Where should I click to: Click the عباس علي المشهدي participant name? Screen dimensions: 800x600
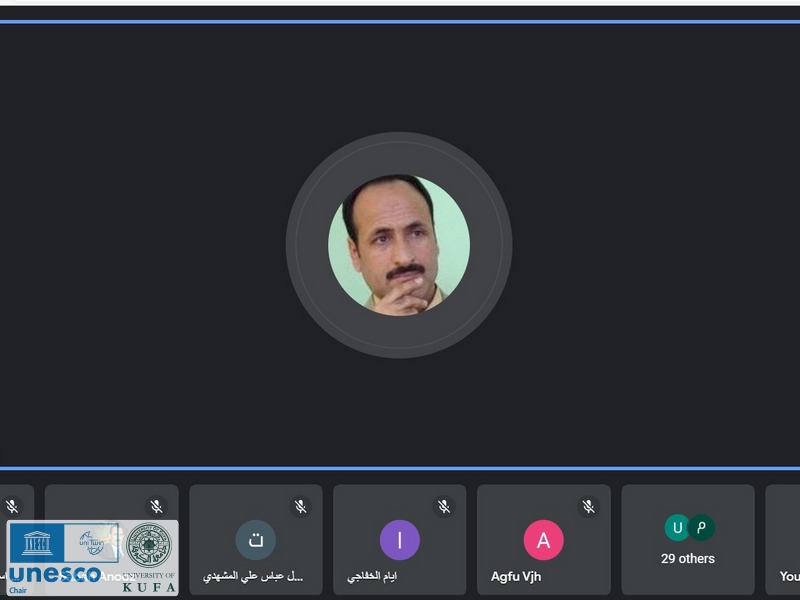(x=254, y=577)
